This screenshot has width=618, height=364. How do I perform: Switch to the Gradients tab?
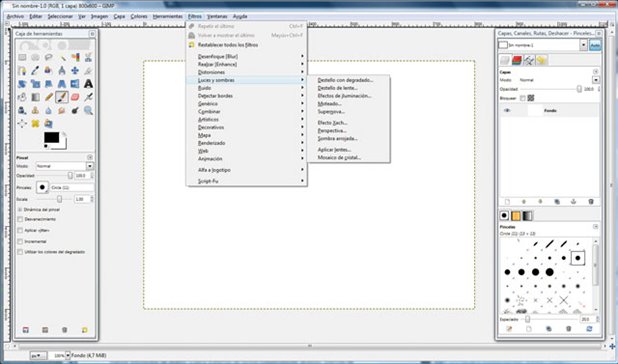coord(527,216)
